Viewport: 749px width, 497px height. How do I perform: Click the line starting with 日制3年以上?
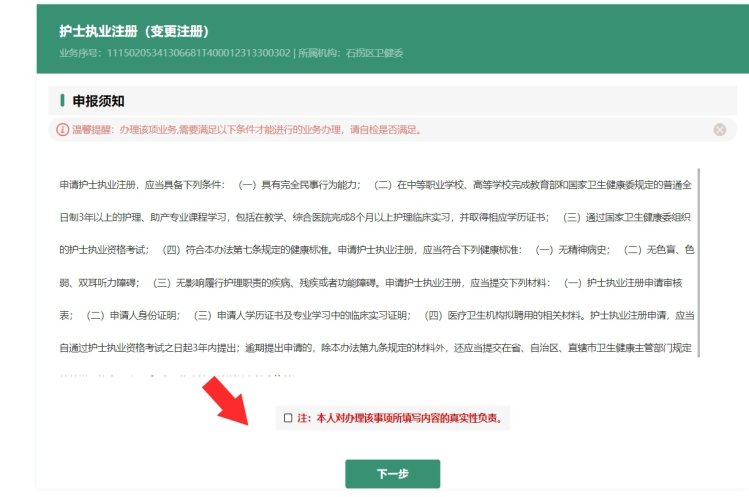coord(376,216)
